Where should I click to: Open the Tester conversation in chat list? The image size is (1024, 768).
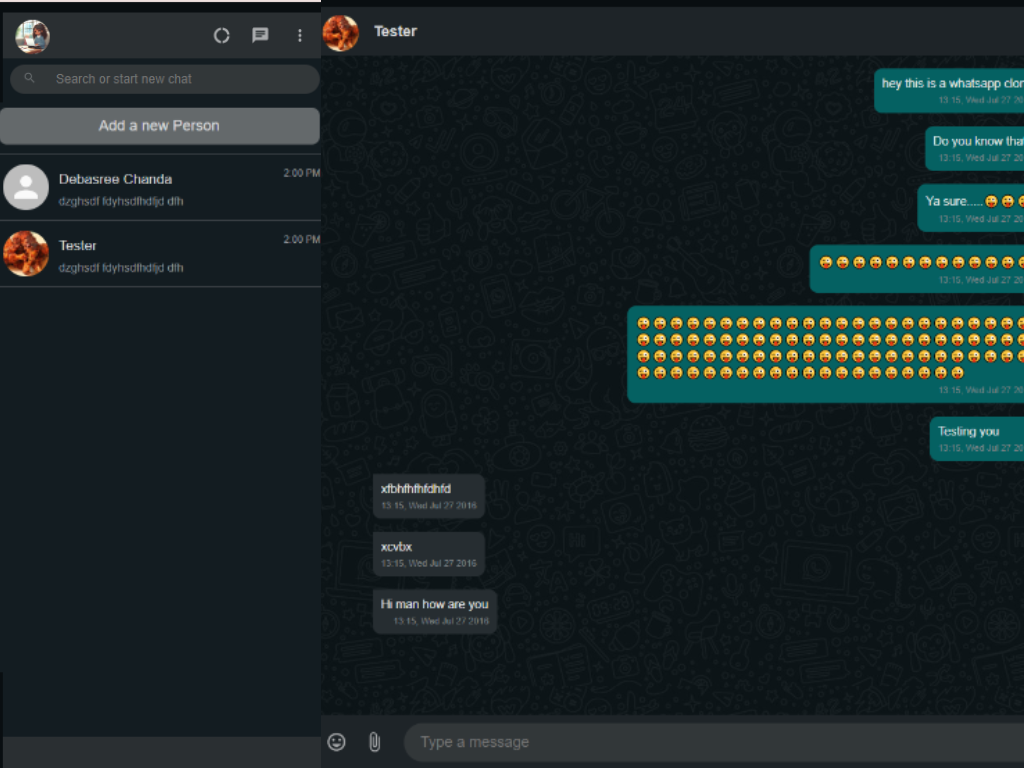160,254
